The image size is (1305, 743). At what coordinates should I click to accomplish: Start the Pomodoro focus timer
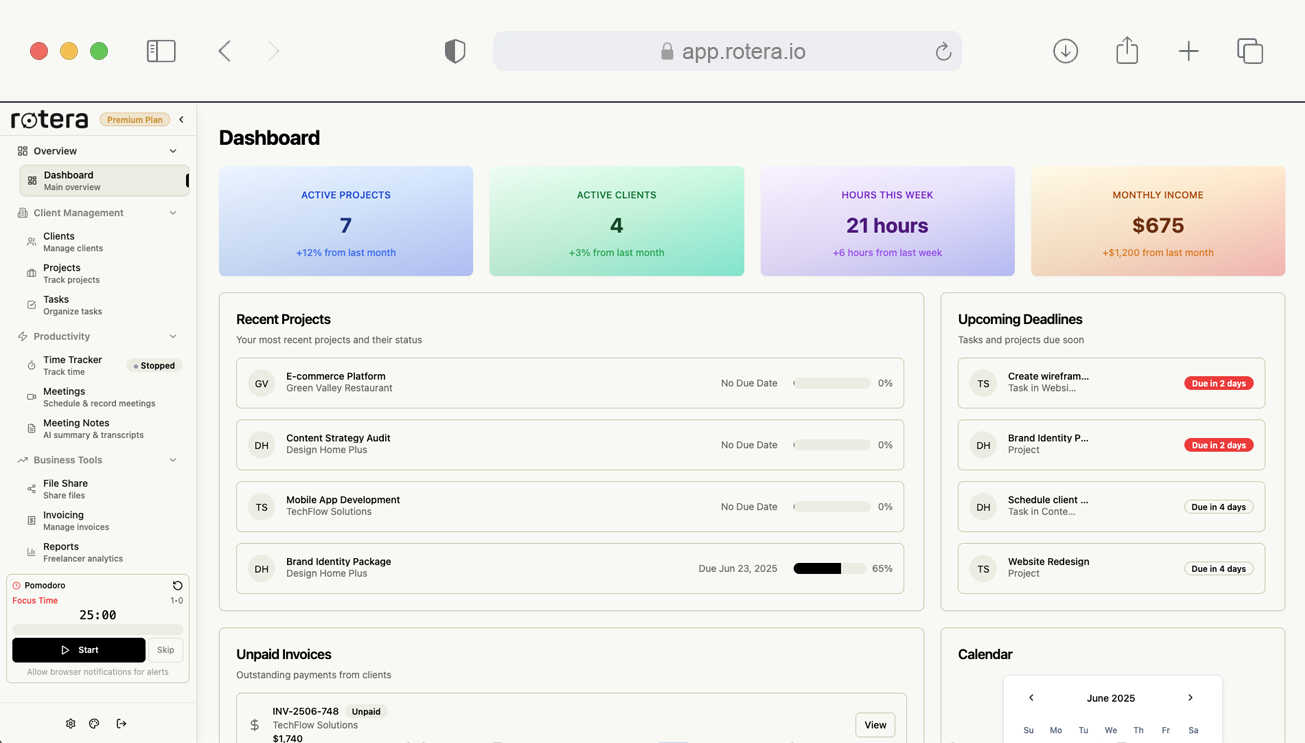(x=79, y=650)
